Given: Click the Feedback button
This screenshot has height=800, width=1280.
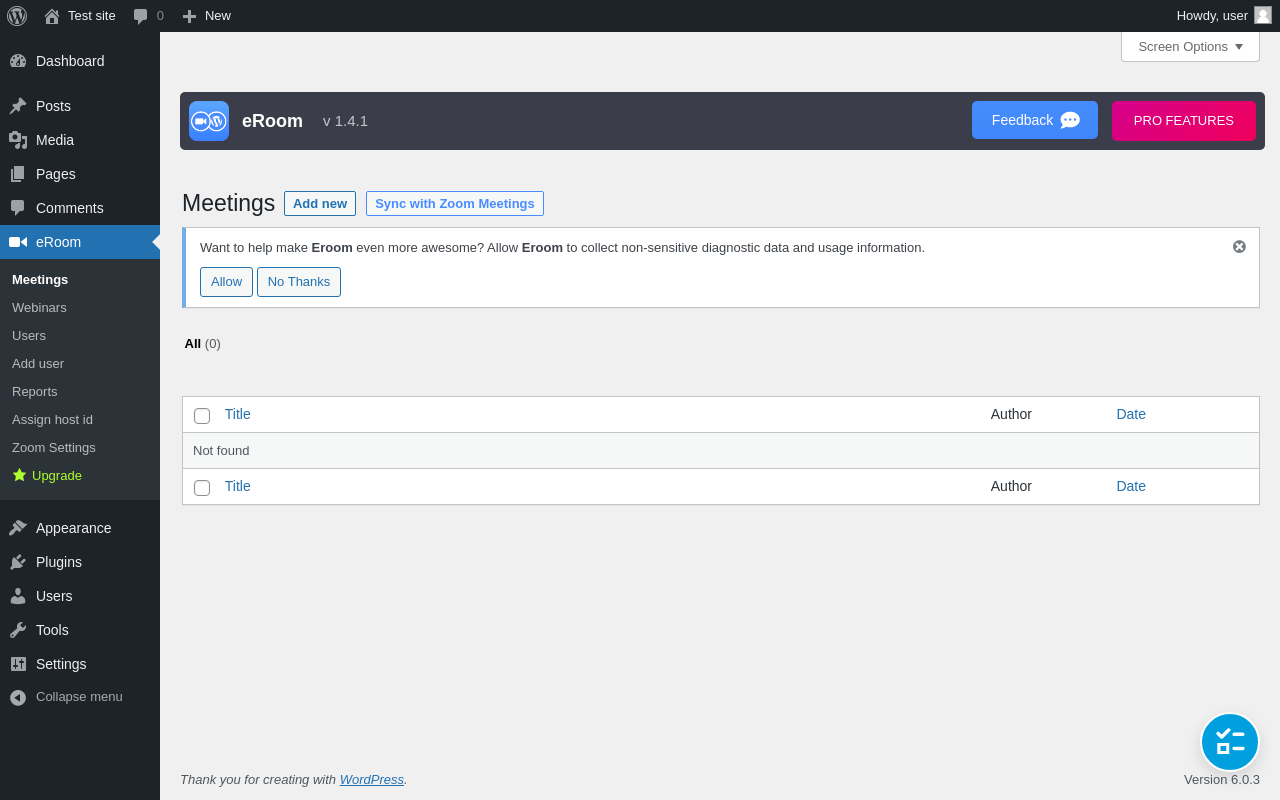Looking at the screenshot, I should [1035, 120].
